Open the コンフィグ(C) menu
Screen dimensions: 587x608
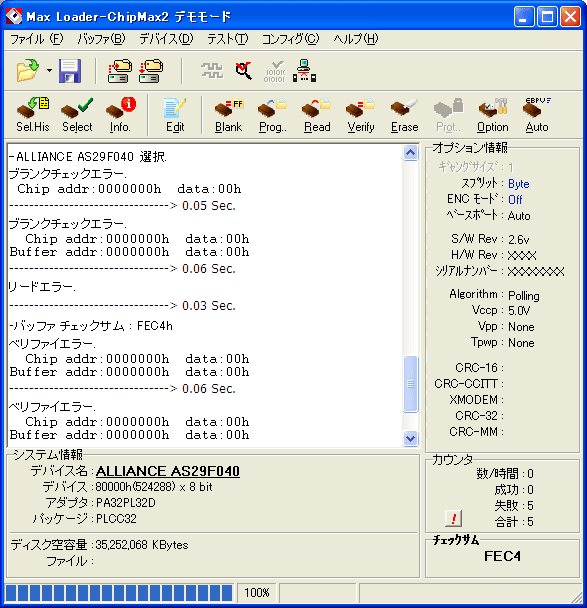pos(290,39)
